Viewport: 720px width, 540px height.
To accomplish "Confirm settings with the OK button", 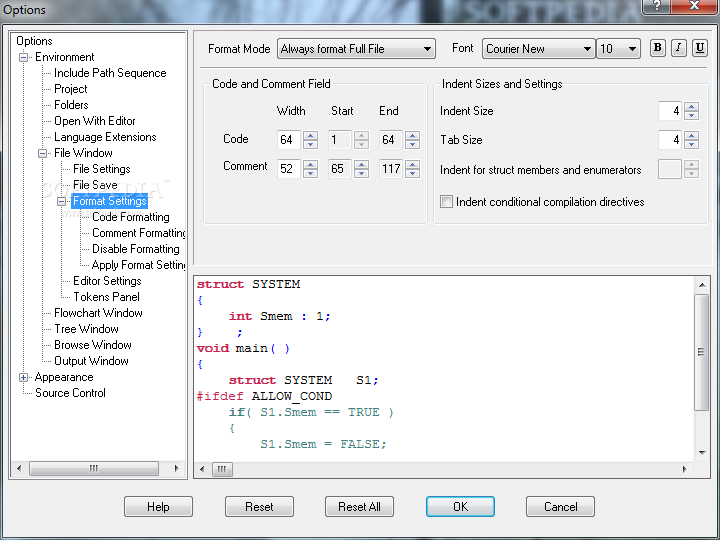I will pos(461,506).
